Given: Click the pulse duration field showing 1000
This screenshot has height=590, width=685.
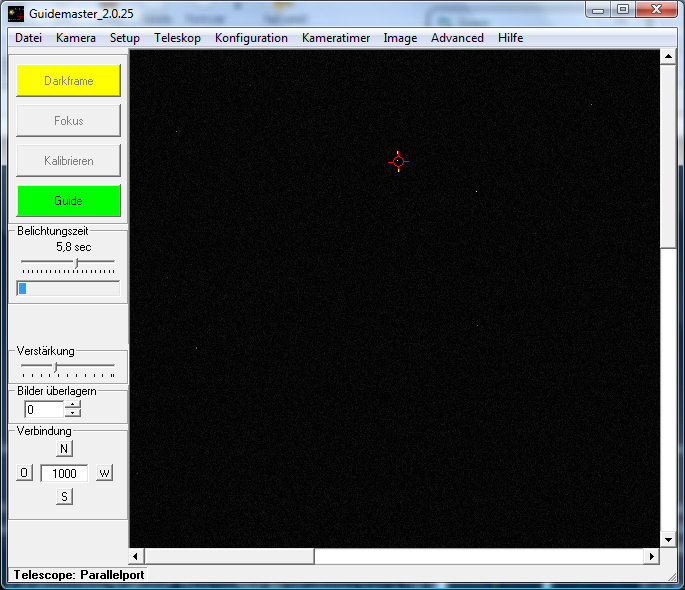Looking at the screenshot, I should click(x=64, y=473).
